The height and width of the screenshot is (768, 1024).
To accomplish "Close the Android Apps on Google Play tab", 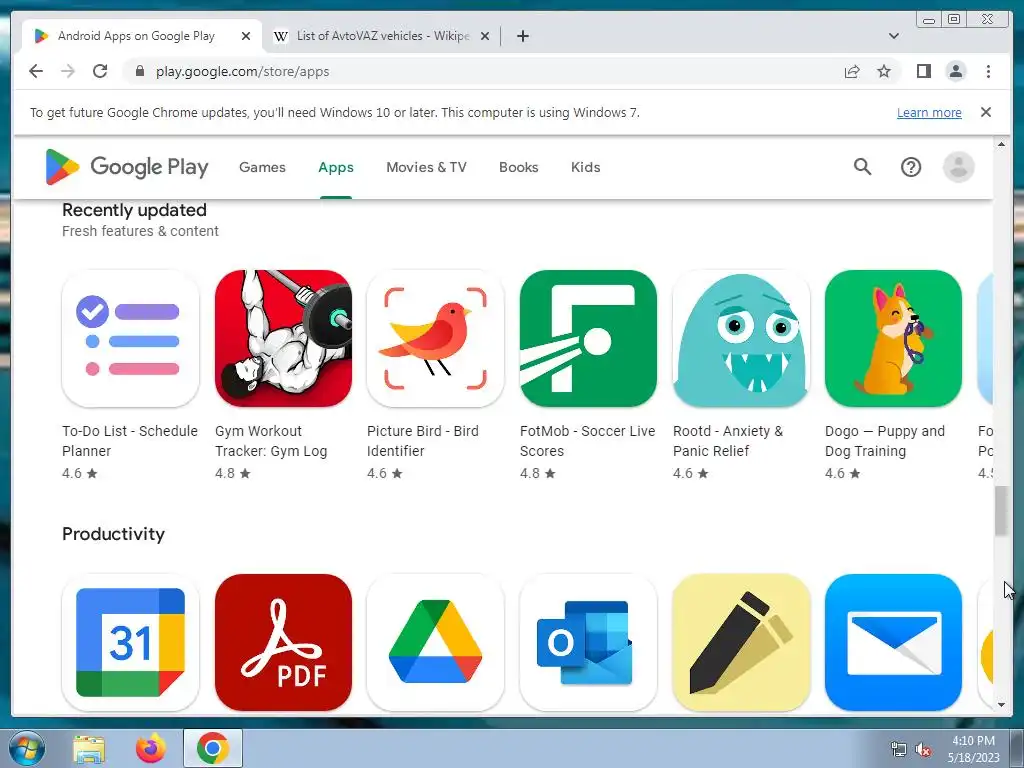I will click(x=246, y=36).
